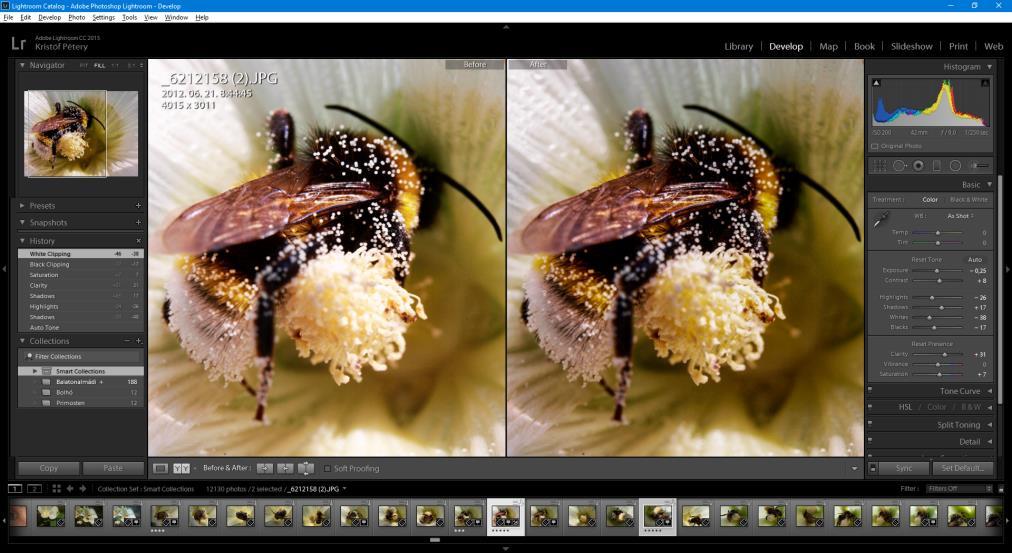Toggle shadow clipping indicator in histogram
This screenshot has height=553, width=1012.
876,83
